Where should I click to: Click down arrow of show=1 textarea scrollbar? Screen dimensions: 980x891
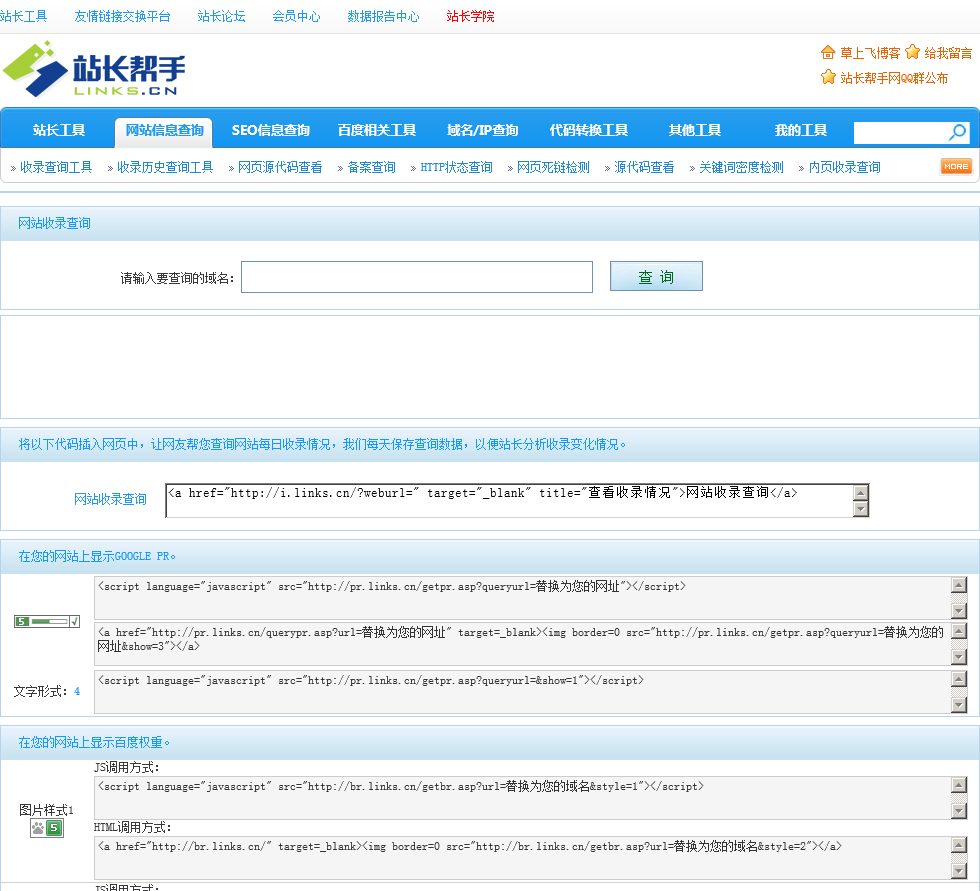tap(959, 704)
